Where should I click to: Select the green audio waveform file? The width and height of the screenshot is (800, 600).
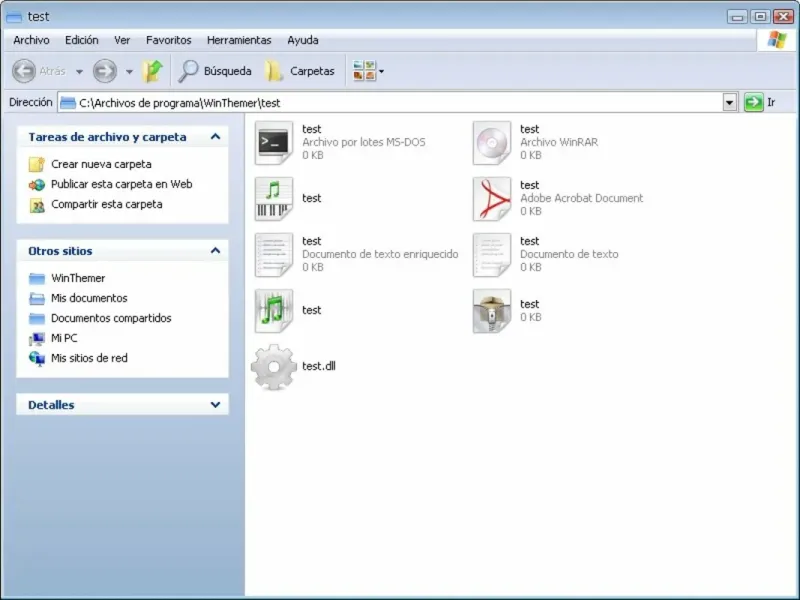[x=274, y=311]
